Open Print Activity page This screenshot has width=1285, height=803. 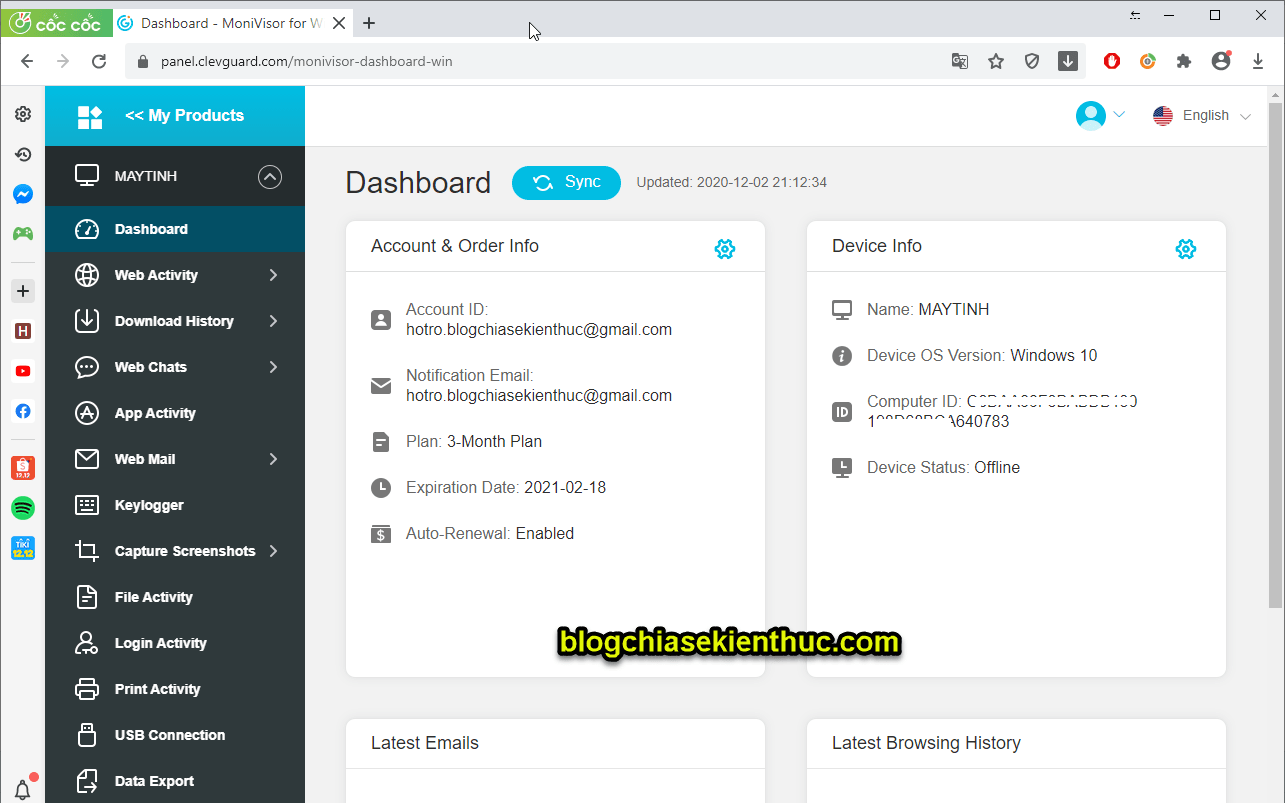click(x=175, y=689)
